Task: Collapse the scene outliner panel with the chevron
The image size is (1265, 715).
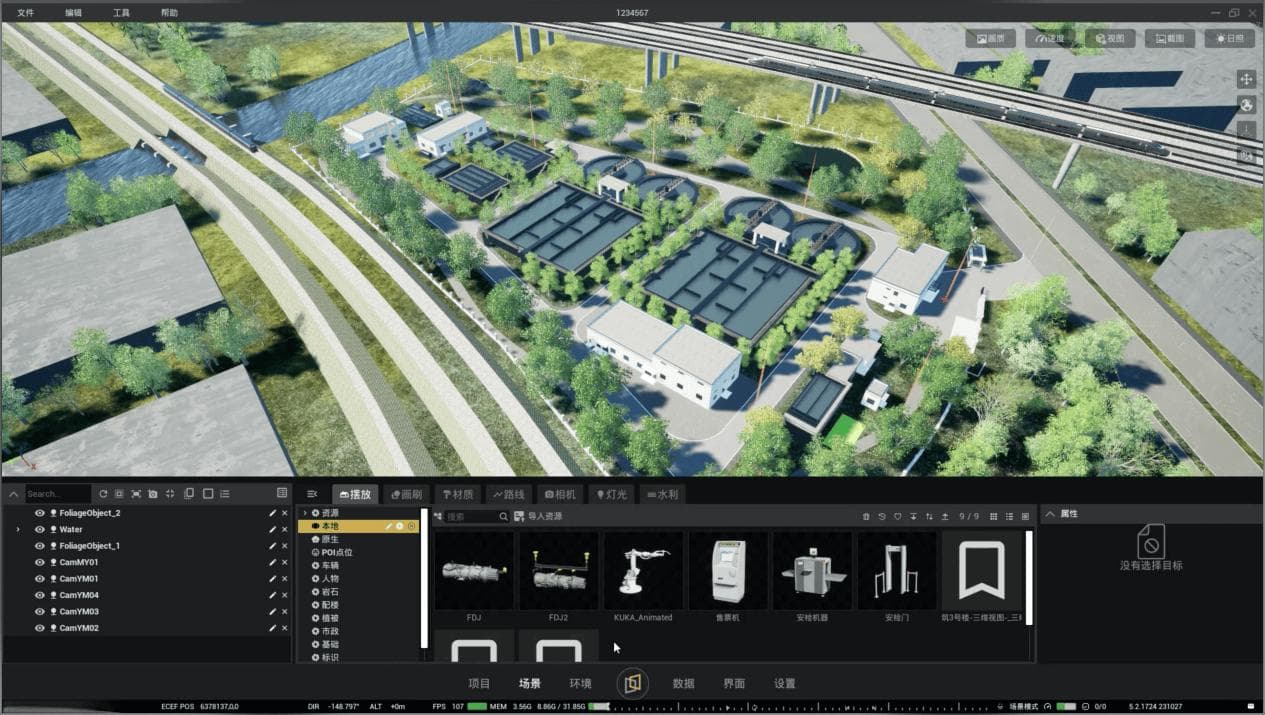Action: [x=14, y=493]
